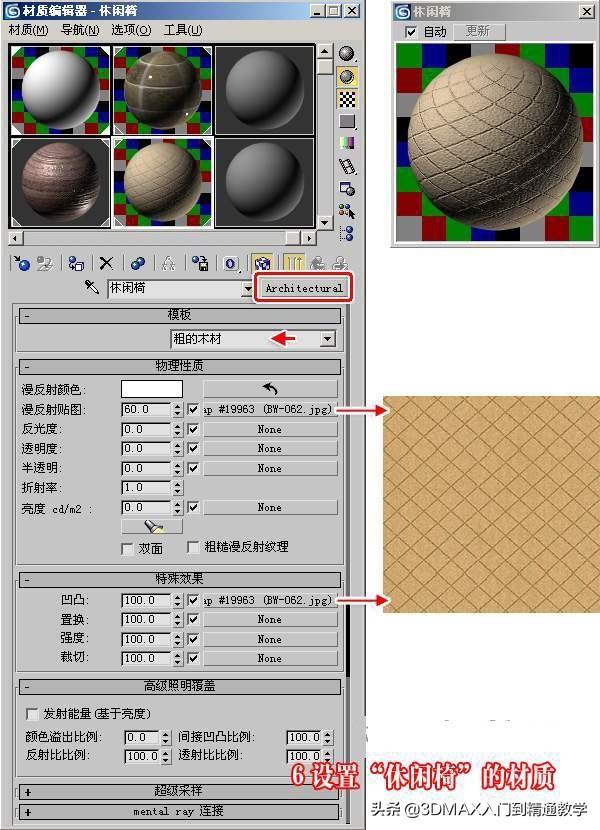Toggle the checkered Background icon

347,98
